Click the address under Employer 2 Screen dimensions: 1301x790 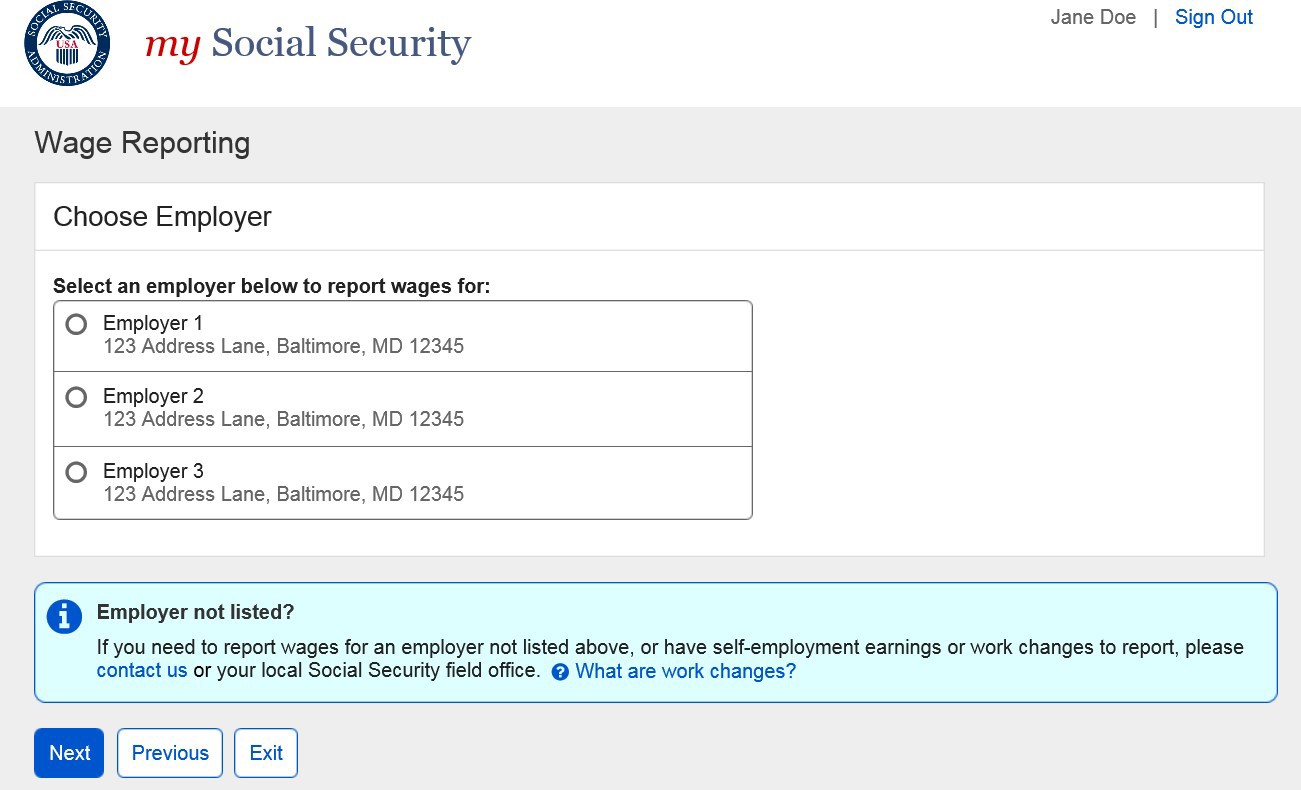click(x=283, y=419)
